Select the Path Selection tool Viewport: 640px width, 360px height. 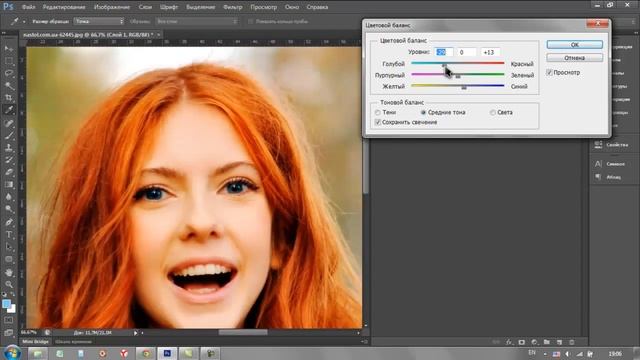9,247
